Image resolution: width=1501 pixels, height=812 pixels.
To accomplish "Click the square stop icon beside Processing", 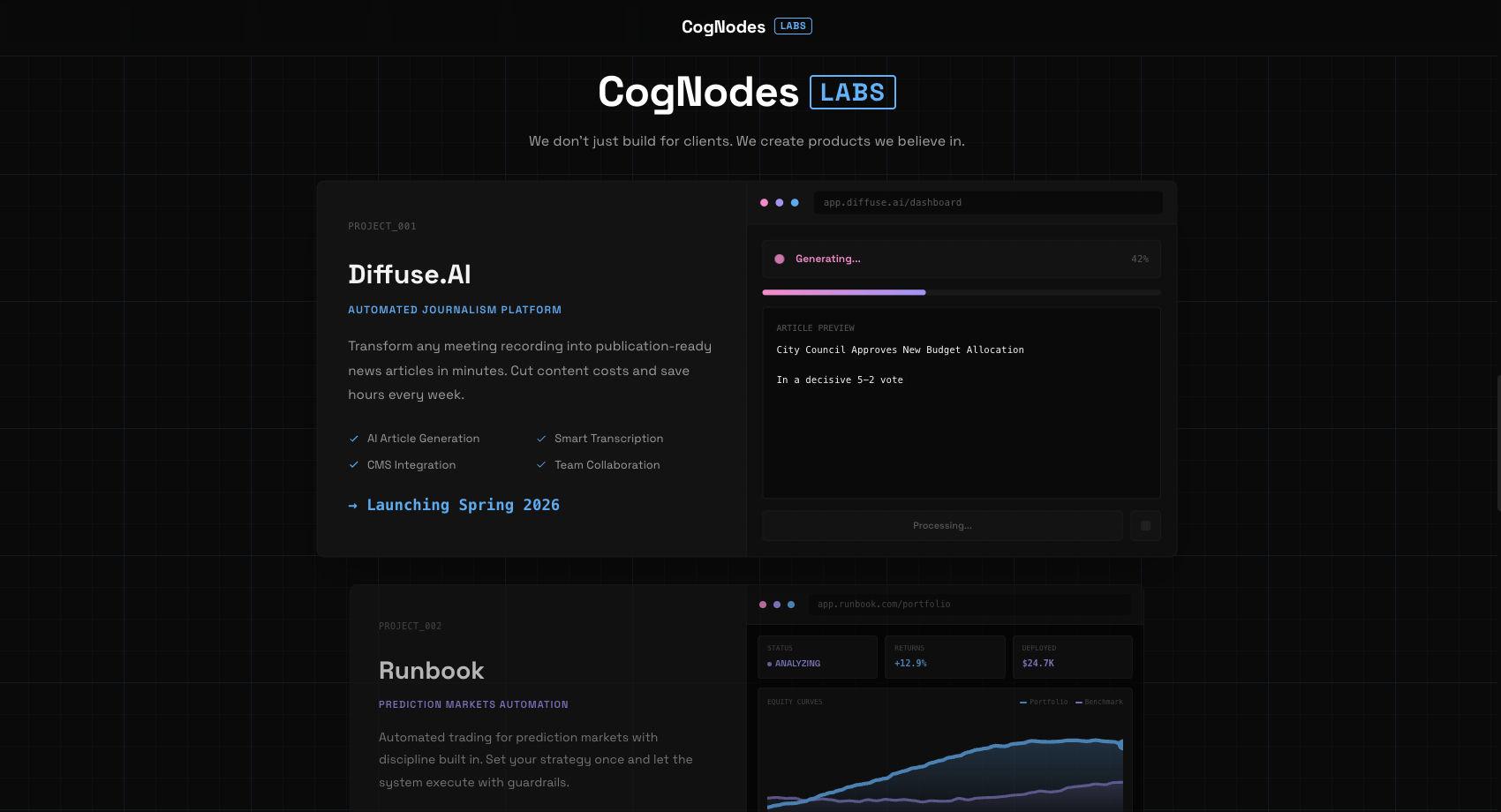I will pos(1145,525).
